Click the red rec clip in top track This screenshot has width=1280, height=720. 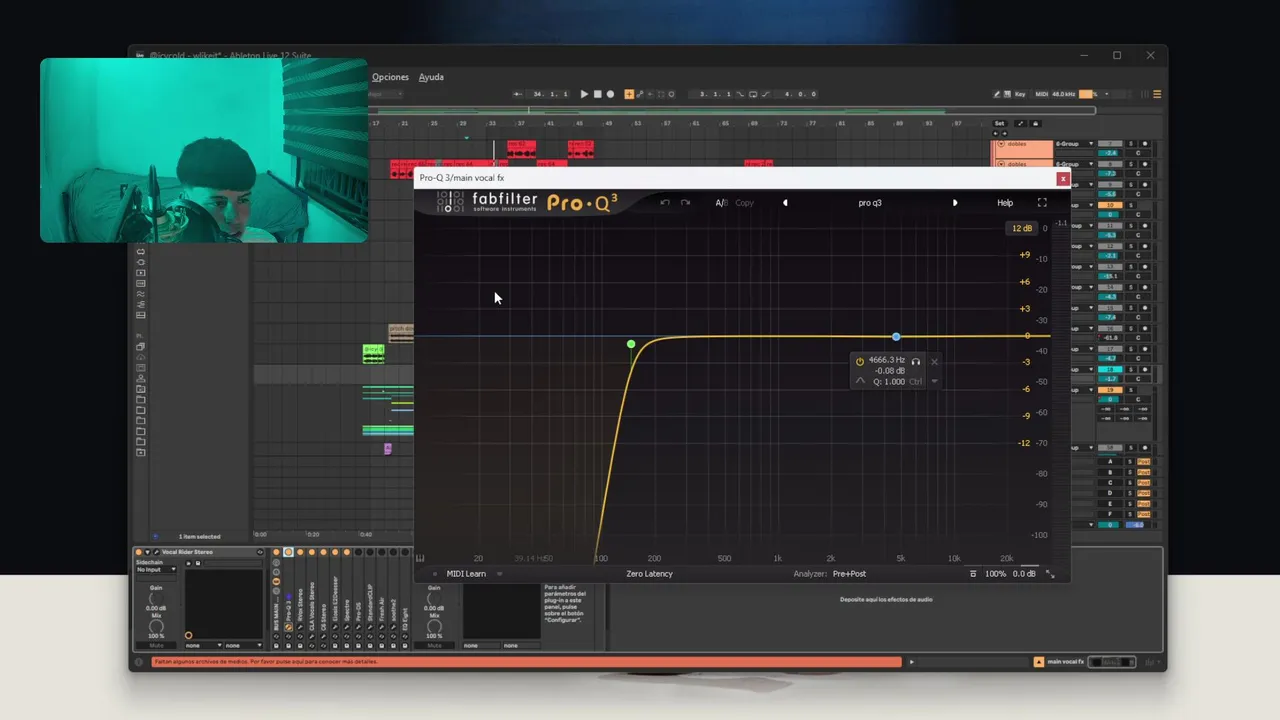point(521,148)
